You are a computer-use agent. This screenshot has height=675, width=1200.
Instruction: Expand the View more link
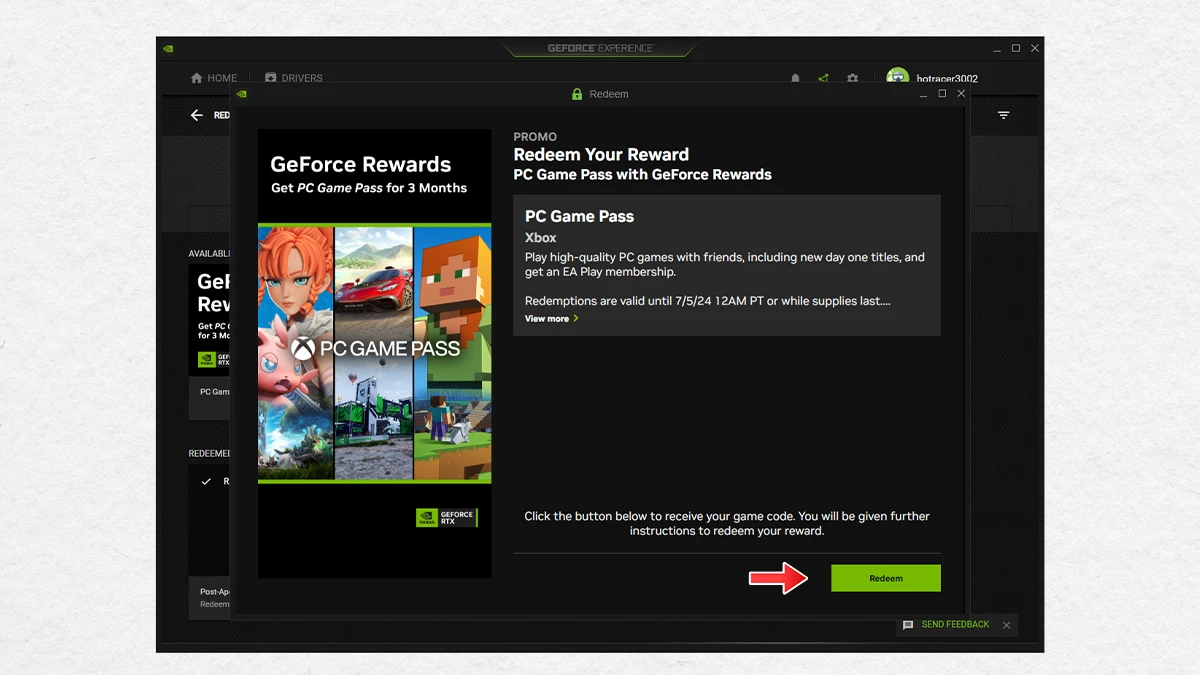(552, 319)
